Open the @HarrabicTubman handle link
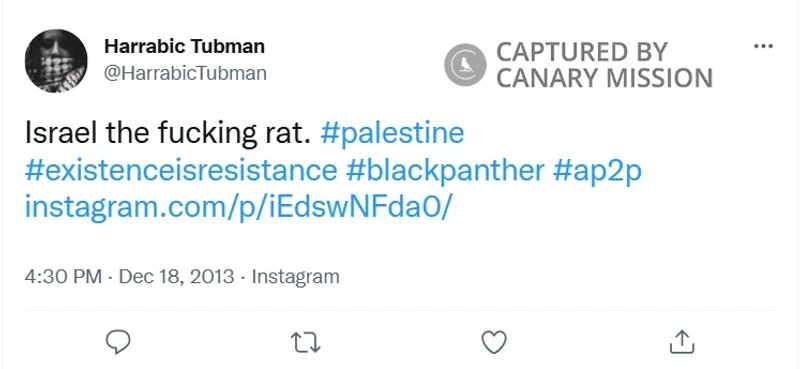The height and width of the screenshot is (369, 800). (185, 73)
